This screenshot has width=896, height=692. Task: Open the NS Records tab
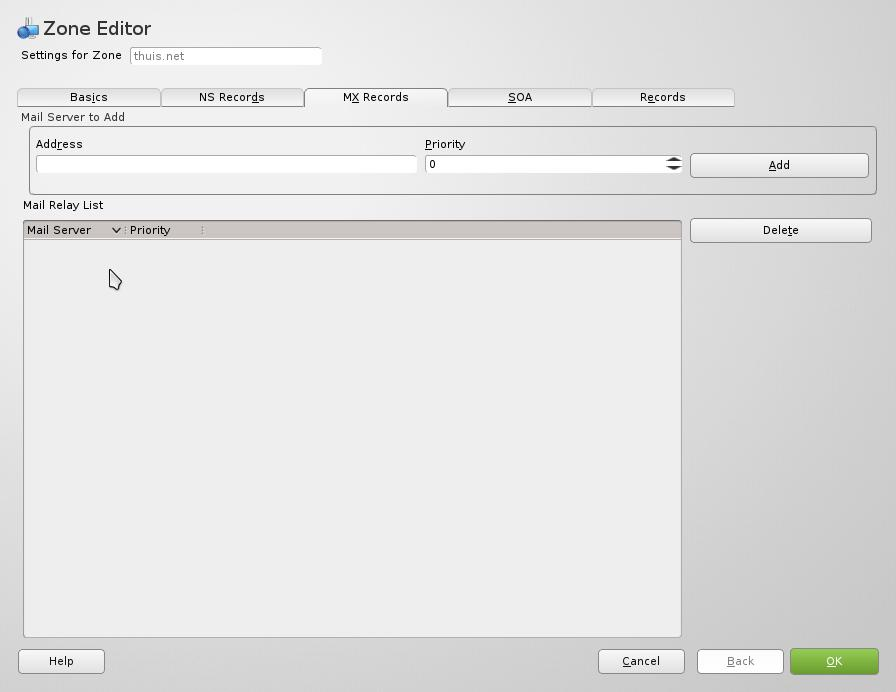[232, 97]
